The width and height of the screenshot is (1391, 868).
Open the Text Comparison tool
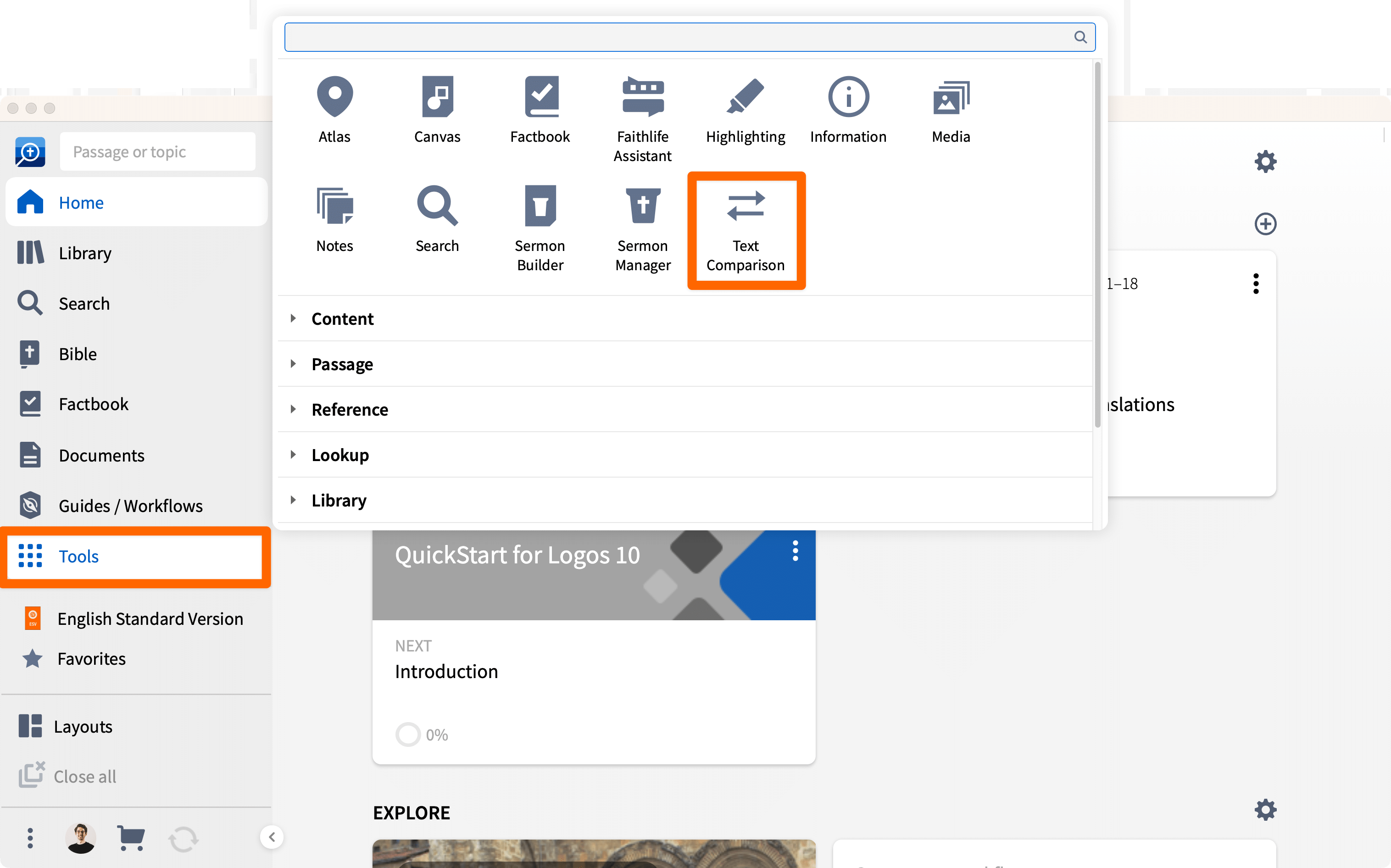745,230
